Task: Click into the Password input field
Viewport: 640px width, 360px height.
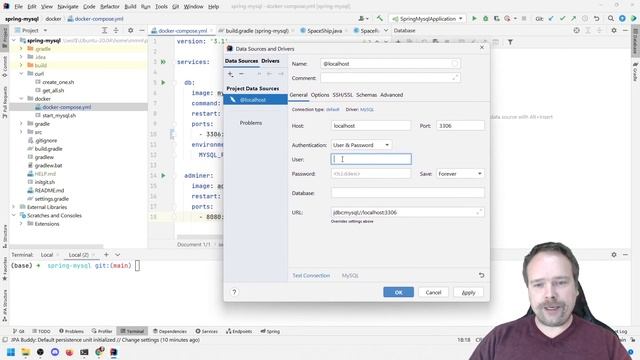Action: [x=371, y=174]
